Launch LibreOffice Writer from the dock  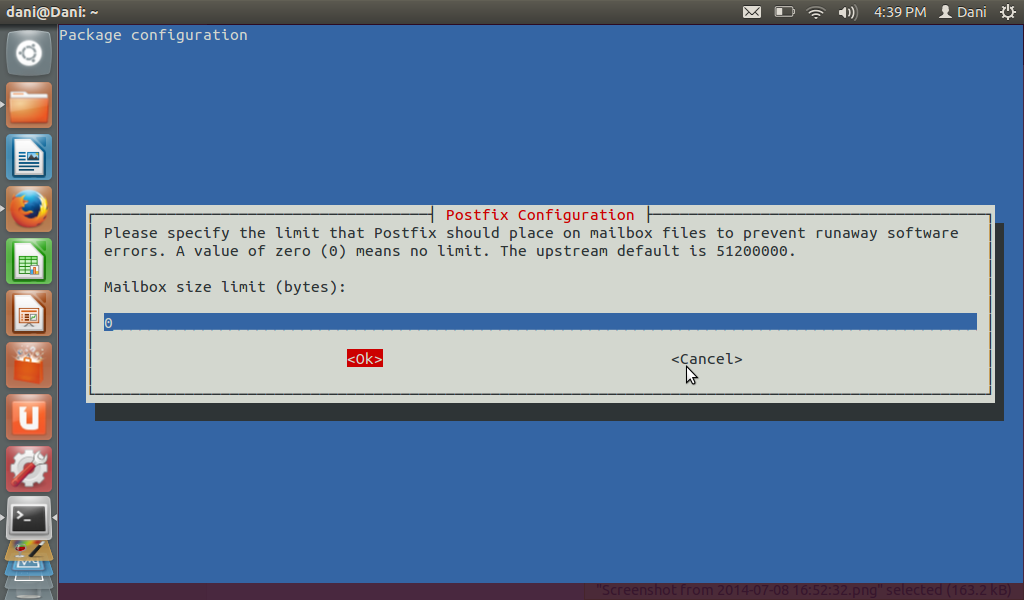coord(29,157)
